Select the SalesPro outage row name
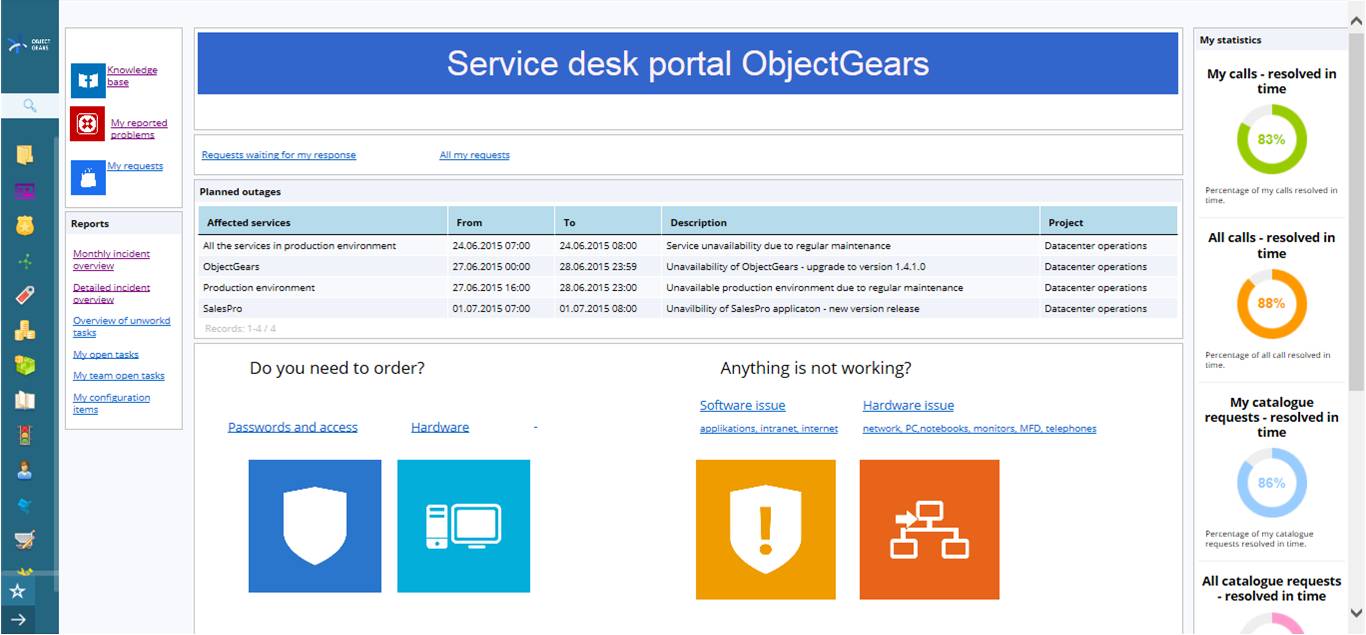 222,309
